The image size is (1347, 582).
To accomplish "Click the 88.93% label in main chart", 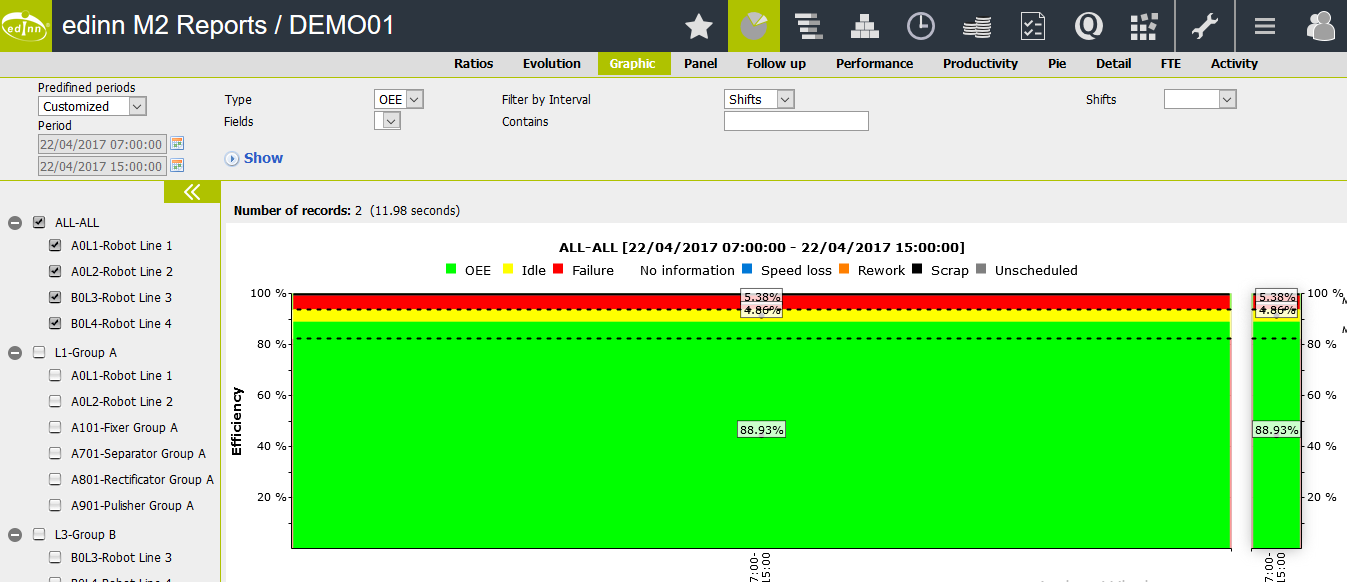I will pyautogui.click(x=762, y=430).
